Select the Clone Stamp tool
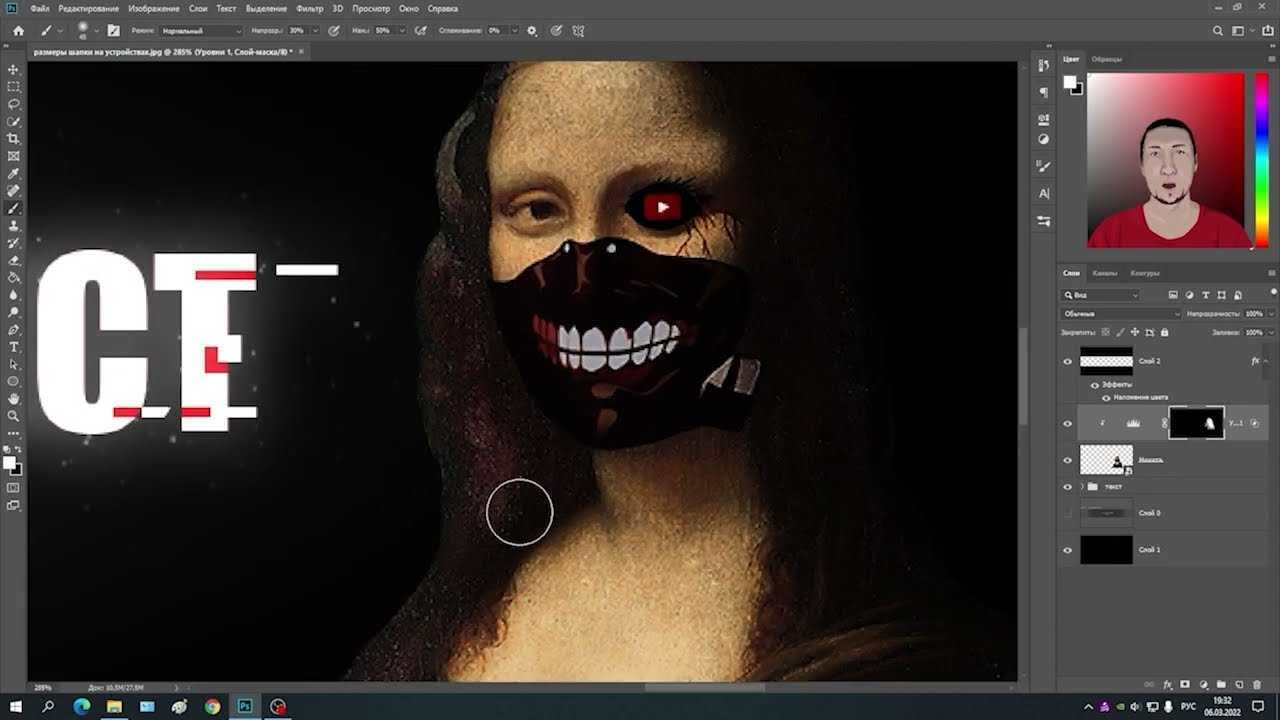This screenshot has width=1280, height=720. [x=14, y=225]
